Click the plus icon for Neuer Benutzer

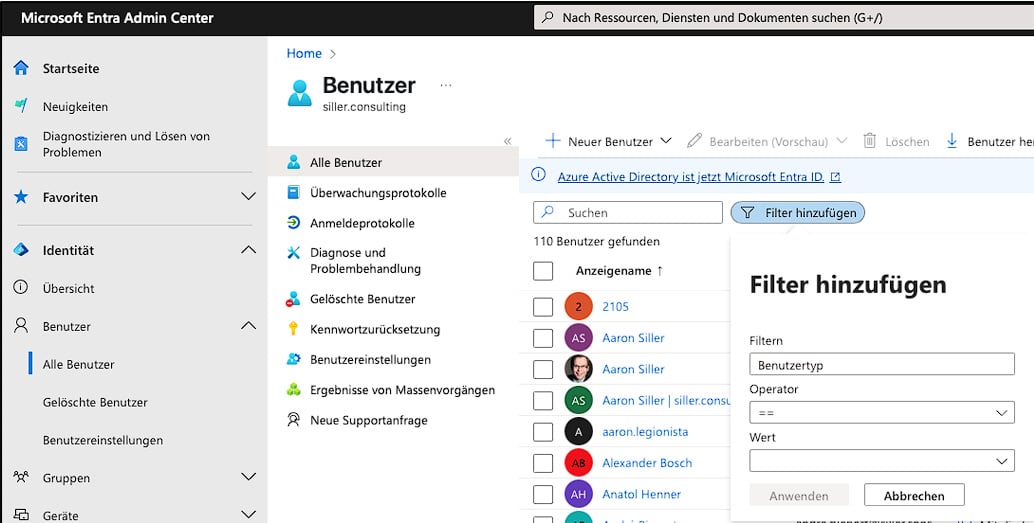tap(553, 140)
